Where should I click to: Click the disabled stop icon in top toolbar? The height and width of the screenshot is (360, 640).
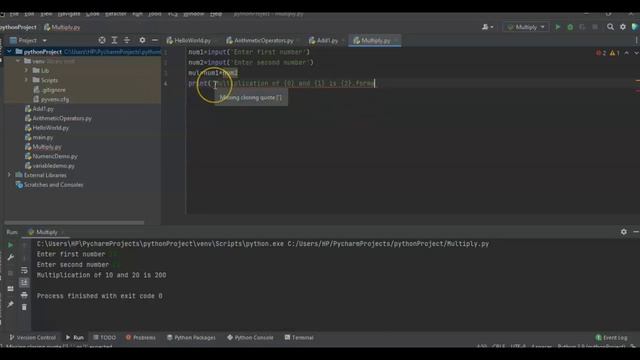click(x=595, y=27)
